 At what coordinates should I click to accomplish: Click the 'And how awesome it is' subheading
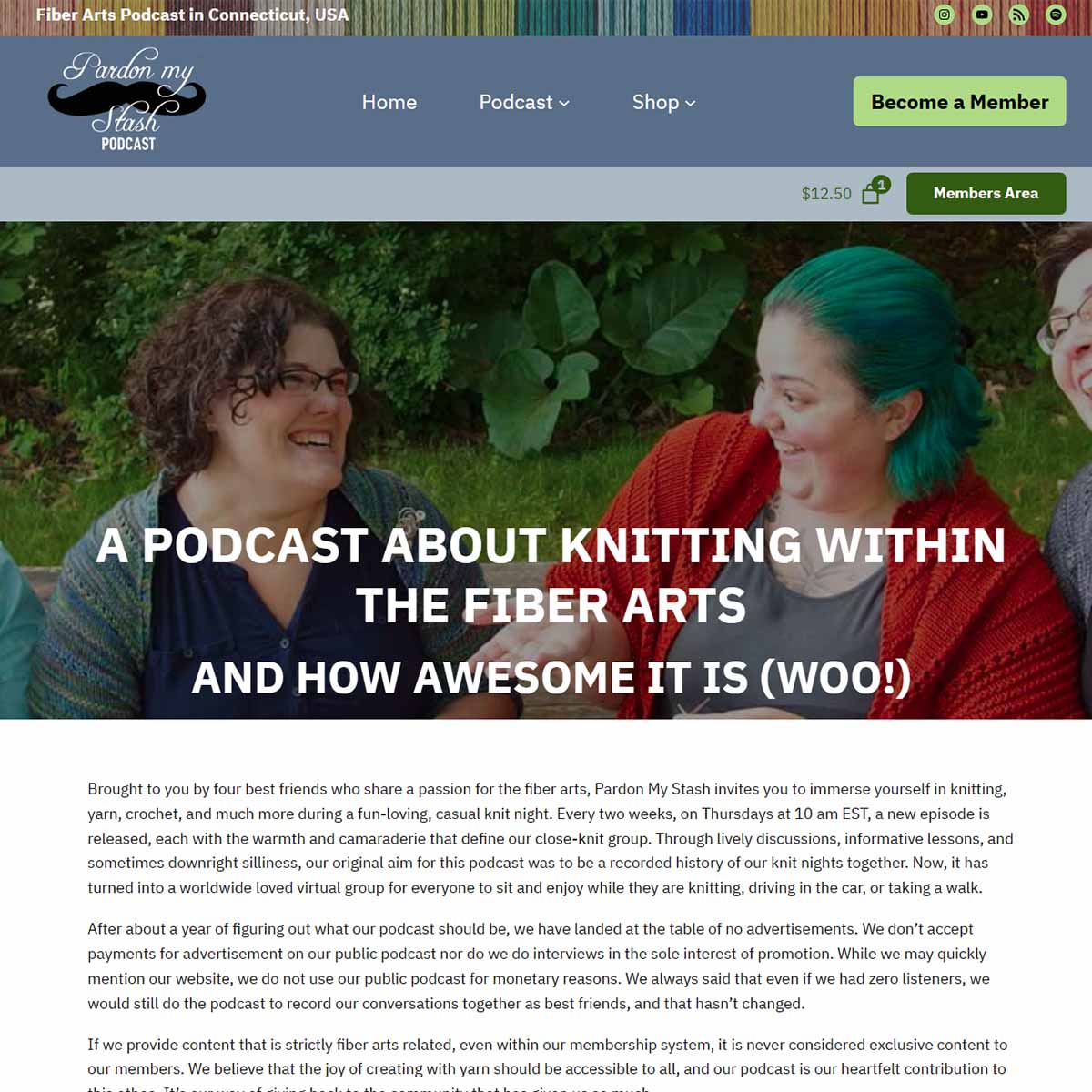551,678
